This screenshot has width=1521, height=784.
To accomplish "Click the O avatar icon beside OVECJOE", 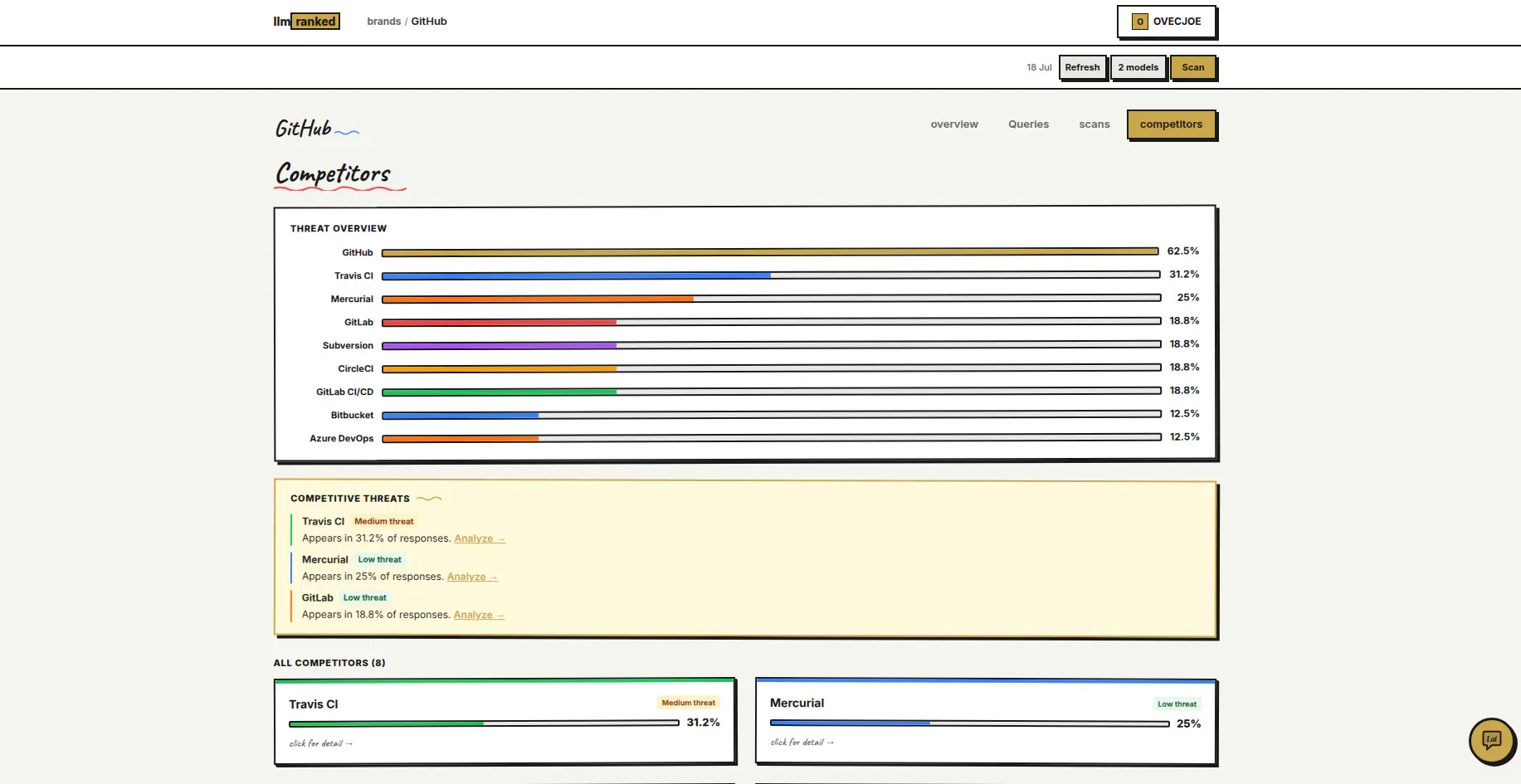I will (x=1140, y=22).
